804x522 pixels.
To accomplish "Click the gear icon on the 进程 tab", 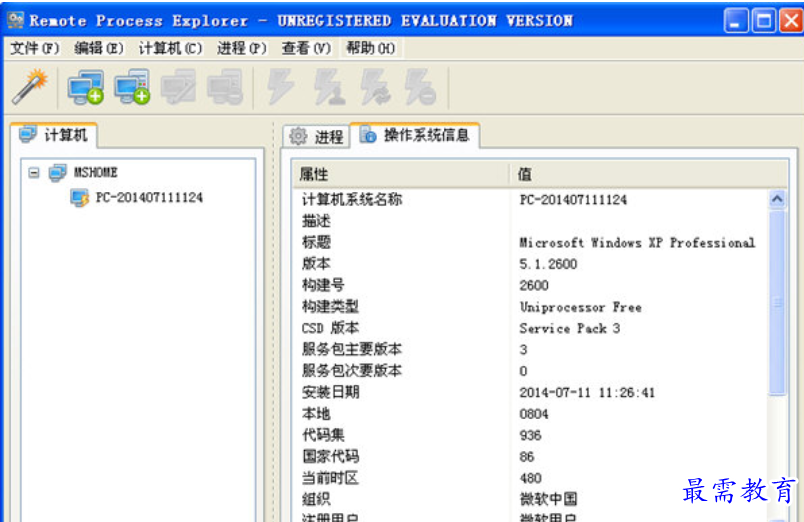I will [x=298, y=136].
